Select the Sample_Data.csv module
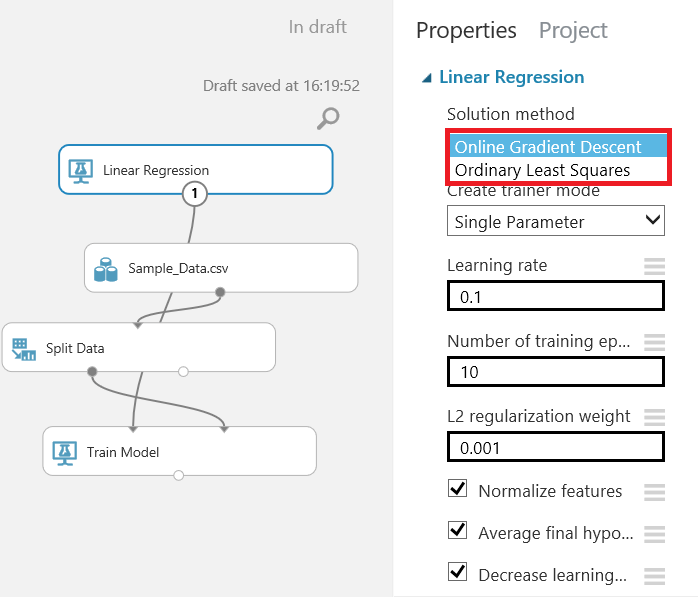 tap(221, 268)
